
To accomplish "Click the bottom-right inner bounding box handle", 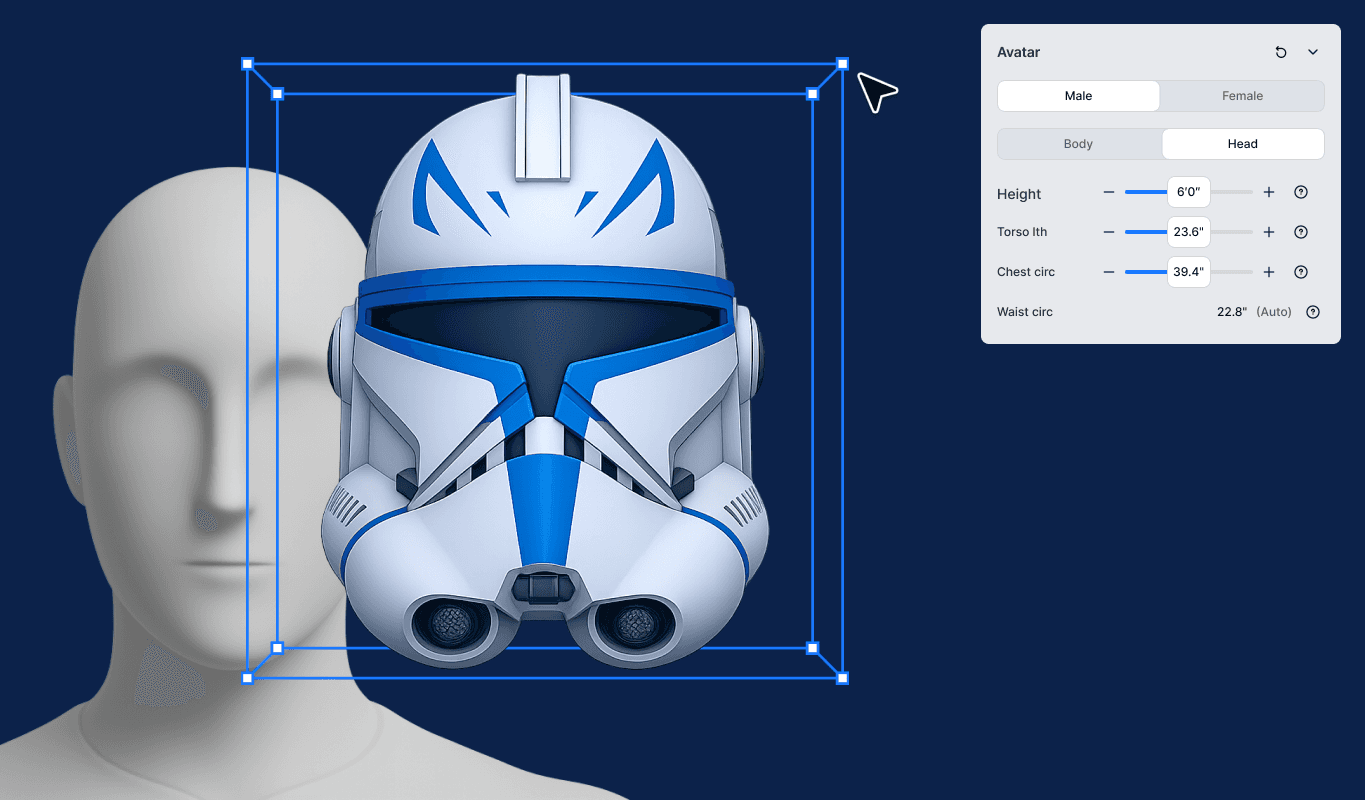I will 813,648.
